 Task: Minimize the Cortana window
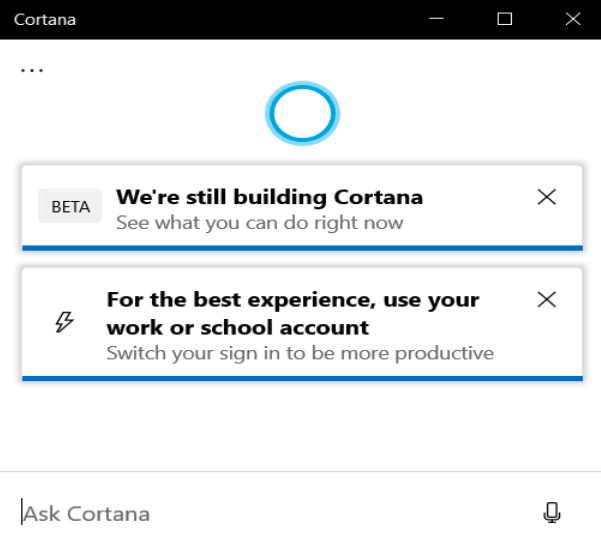(x=436, y=19)
